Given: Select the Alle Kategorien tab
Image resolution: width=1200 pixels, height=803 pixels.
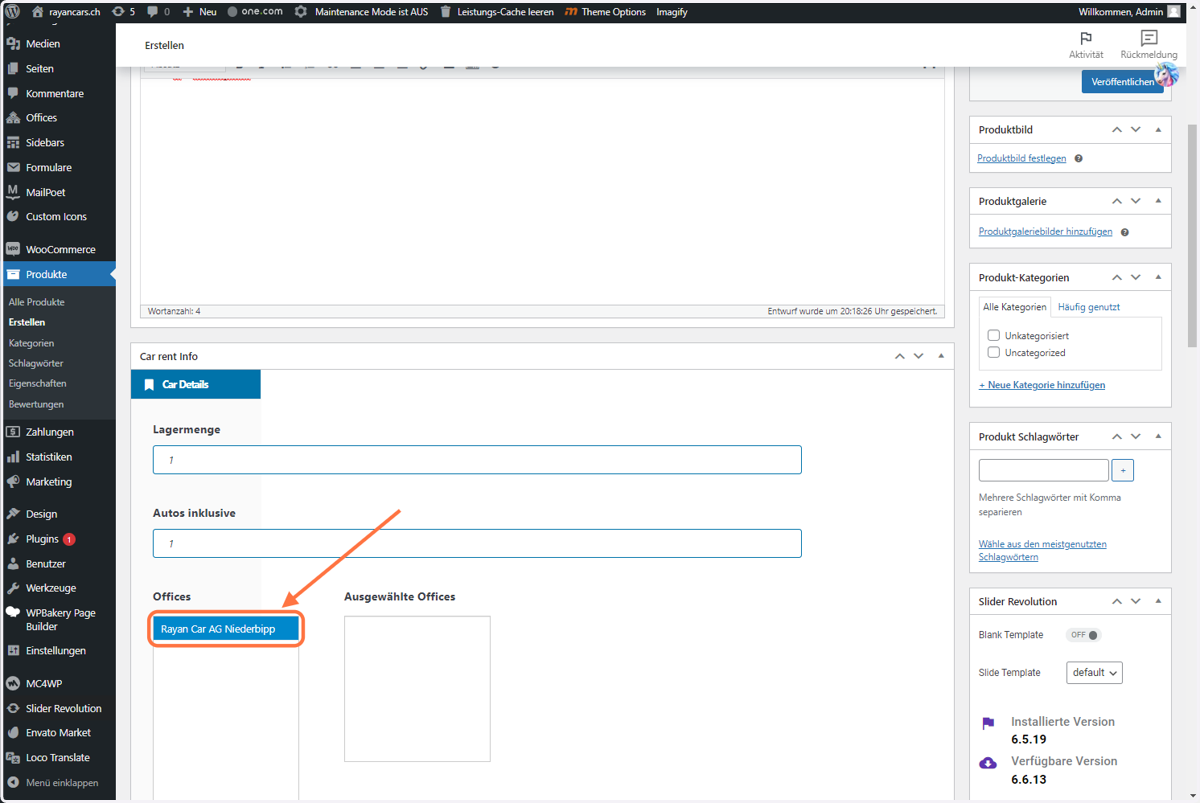Looking at the screenshot, I should point(1015,307).
